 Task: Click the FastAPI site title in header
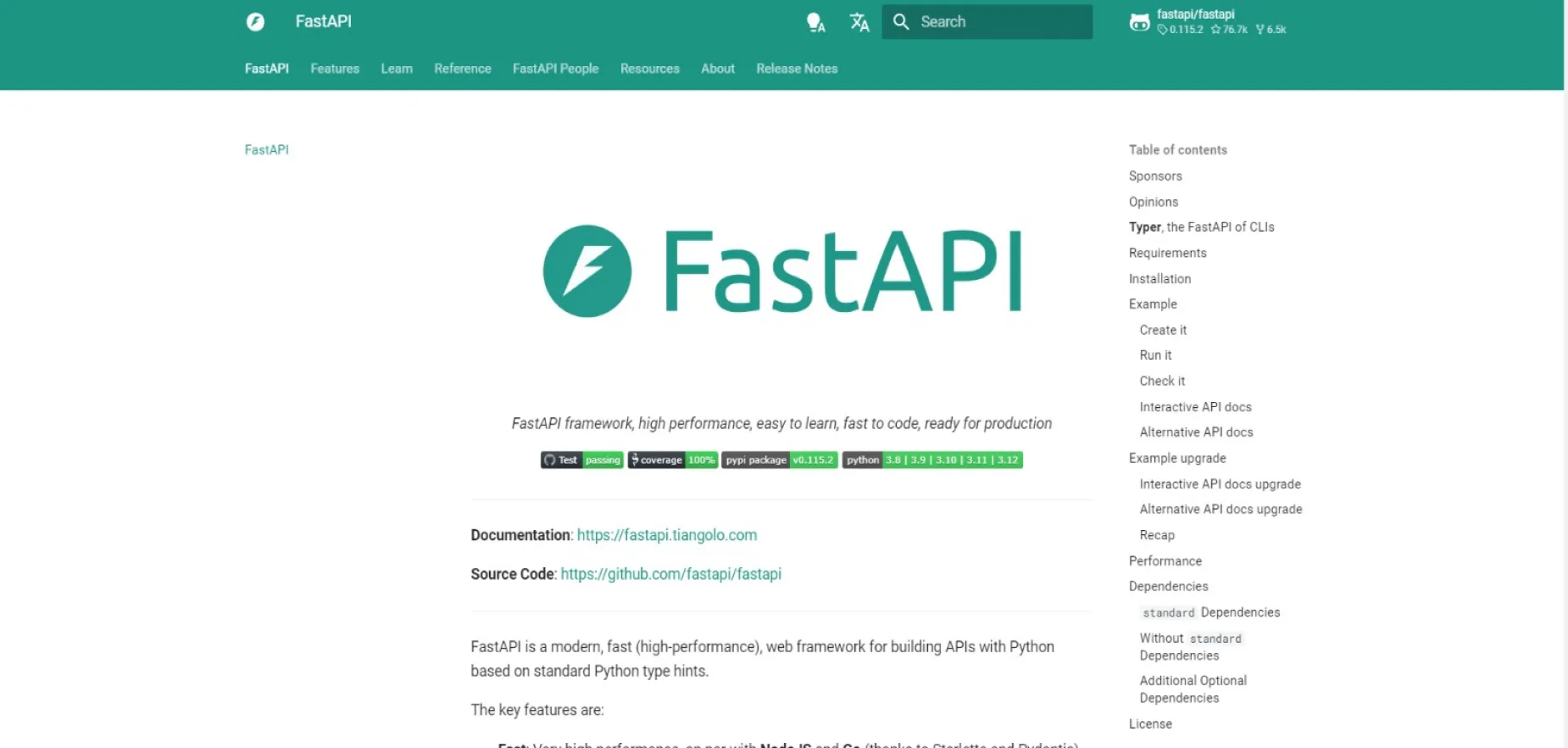click(x=324, y=21)
